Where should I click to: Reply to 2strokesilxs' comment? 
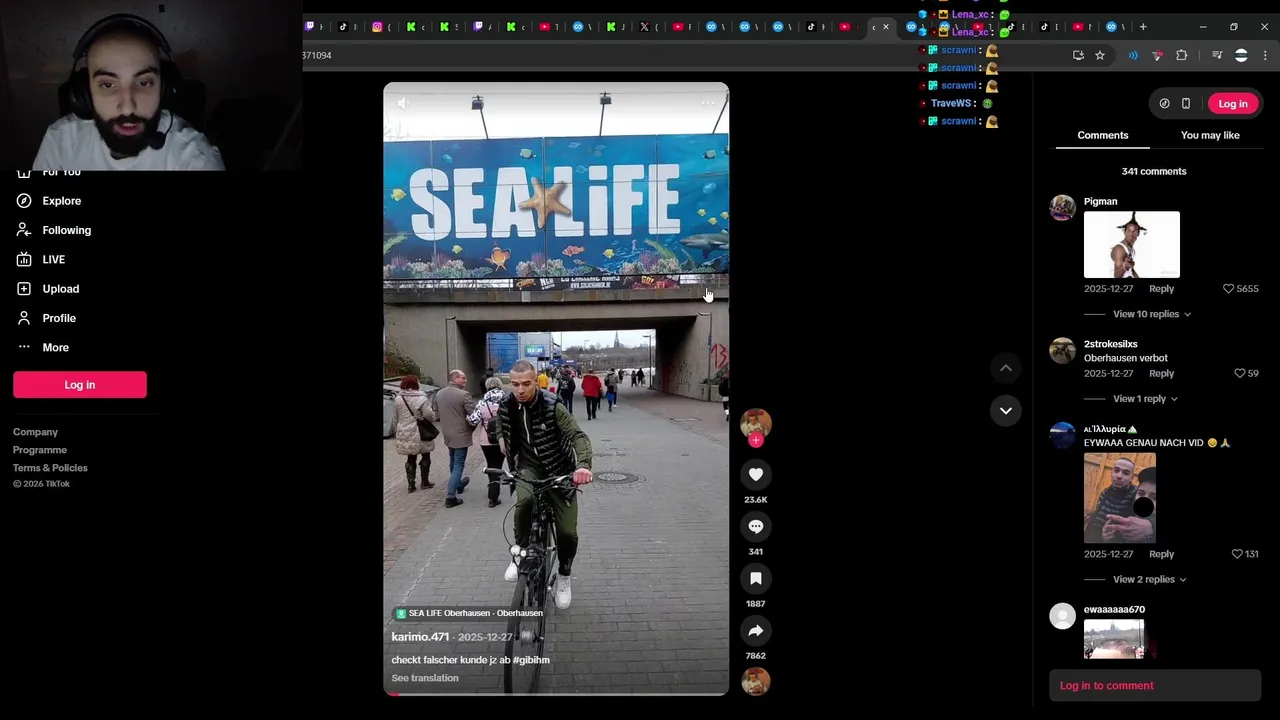pos(1161,374)
